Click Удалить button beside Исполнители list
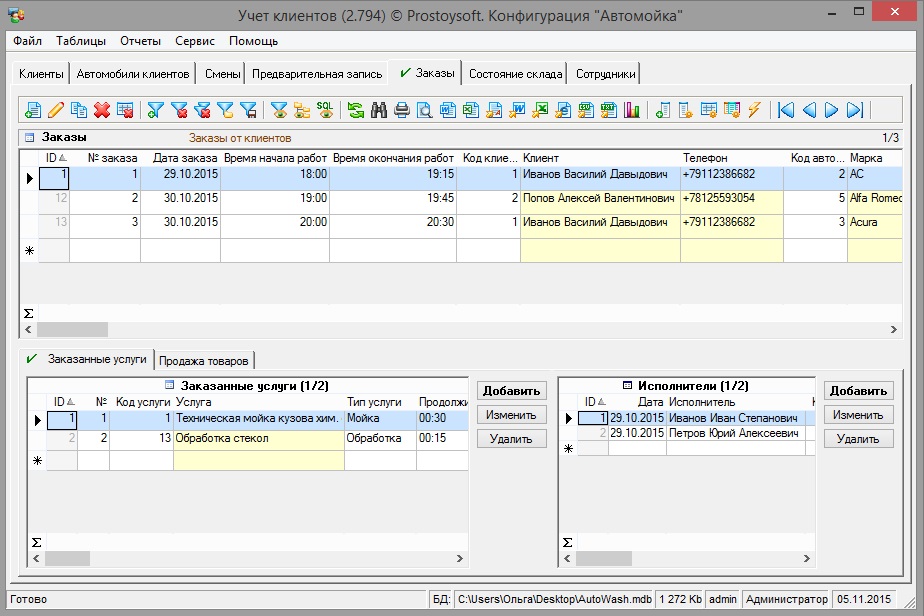924x616 pixels. pos(858,439)
